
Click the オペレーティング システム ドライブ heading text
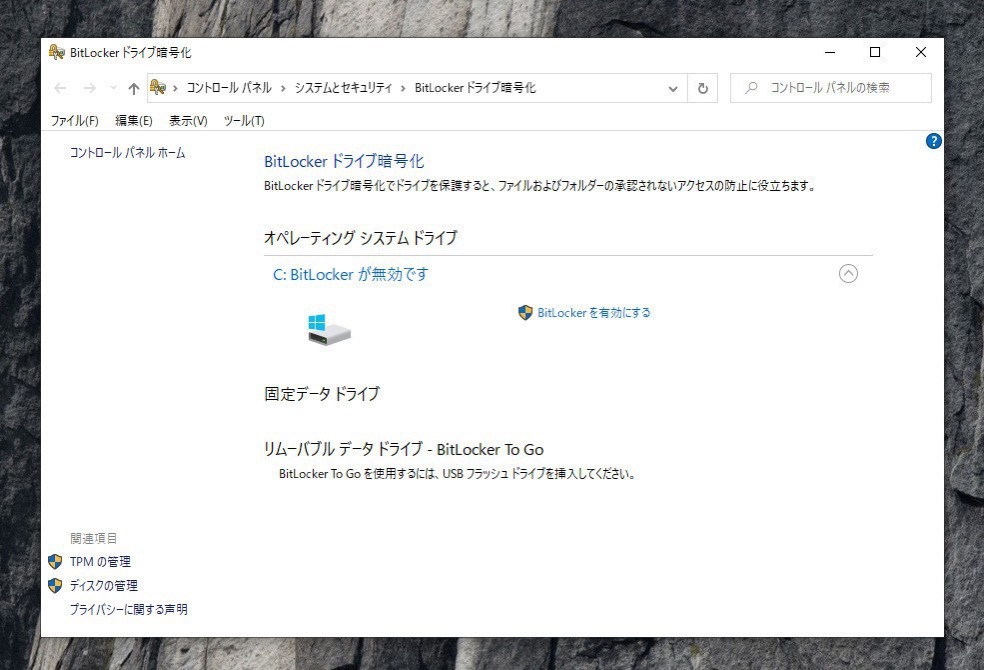(x=361, y=238)
